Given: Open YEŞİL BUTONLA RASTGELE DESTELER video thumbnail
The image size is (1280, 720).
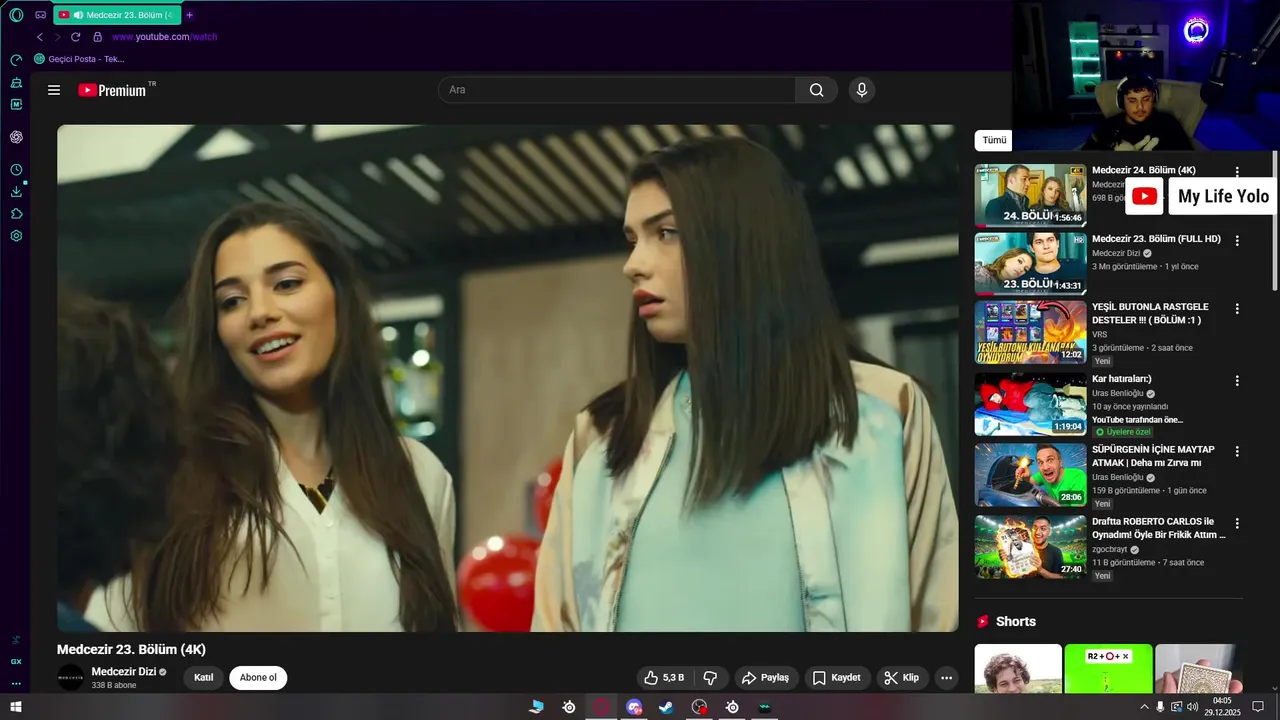Looking at the screenshot, I should tap(1030, 332).
